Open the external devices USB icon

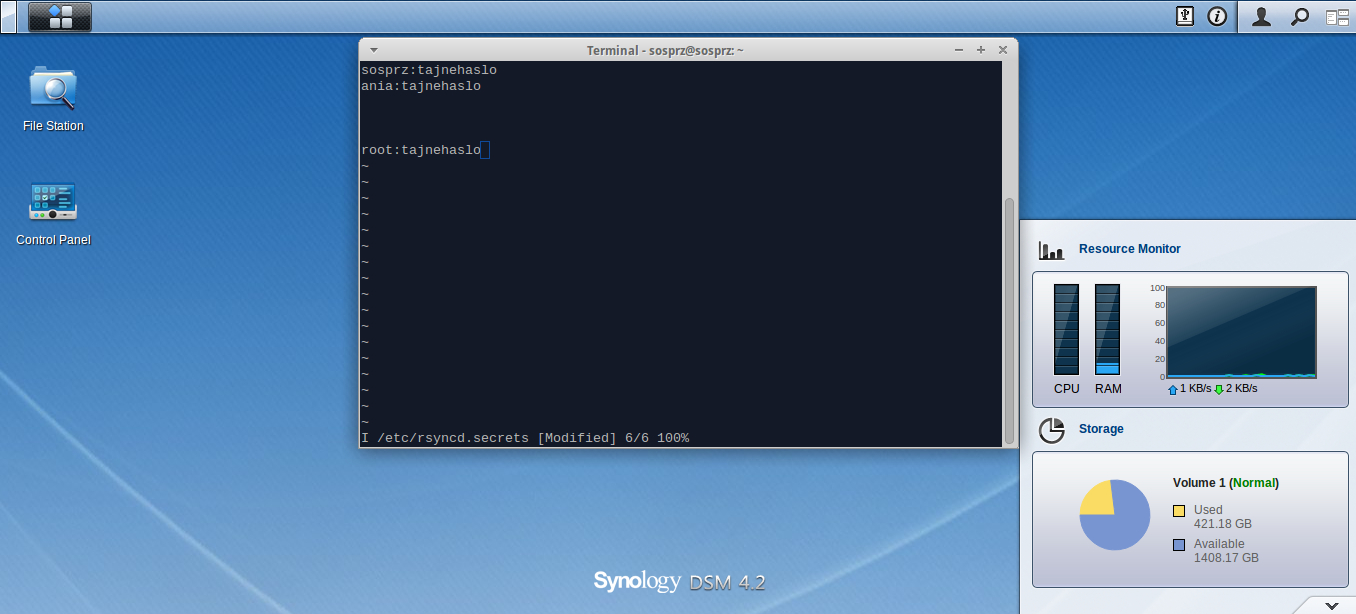coord(1184,16)
